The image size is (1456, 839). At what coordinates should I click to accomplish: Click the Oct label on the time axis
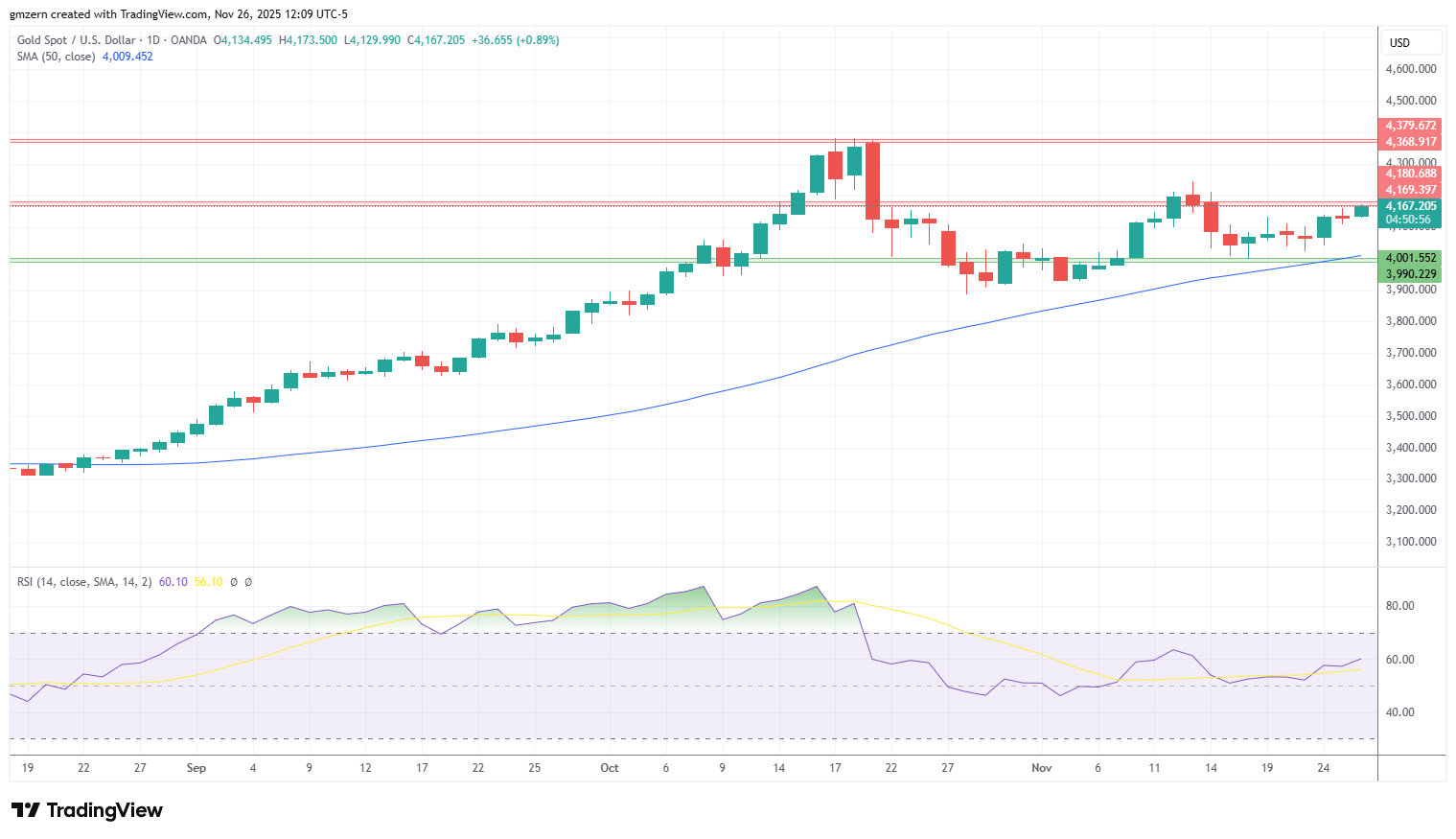tap(610, 768)
